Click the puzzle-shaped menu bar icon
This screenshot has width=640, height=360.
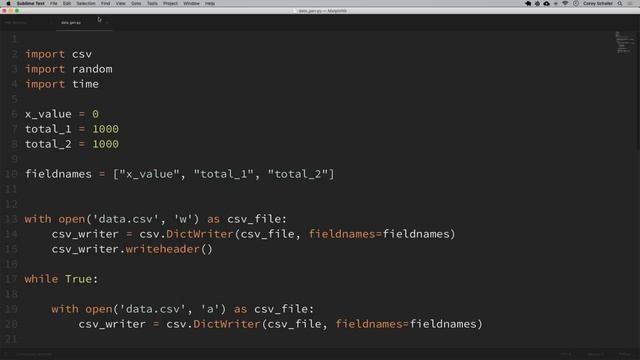pyautogui.click(x=528, y=3)
